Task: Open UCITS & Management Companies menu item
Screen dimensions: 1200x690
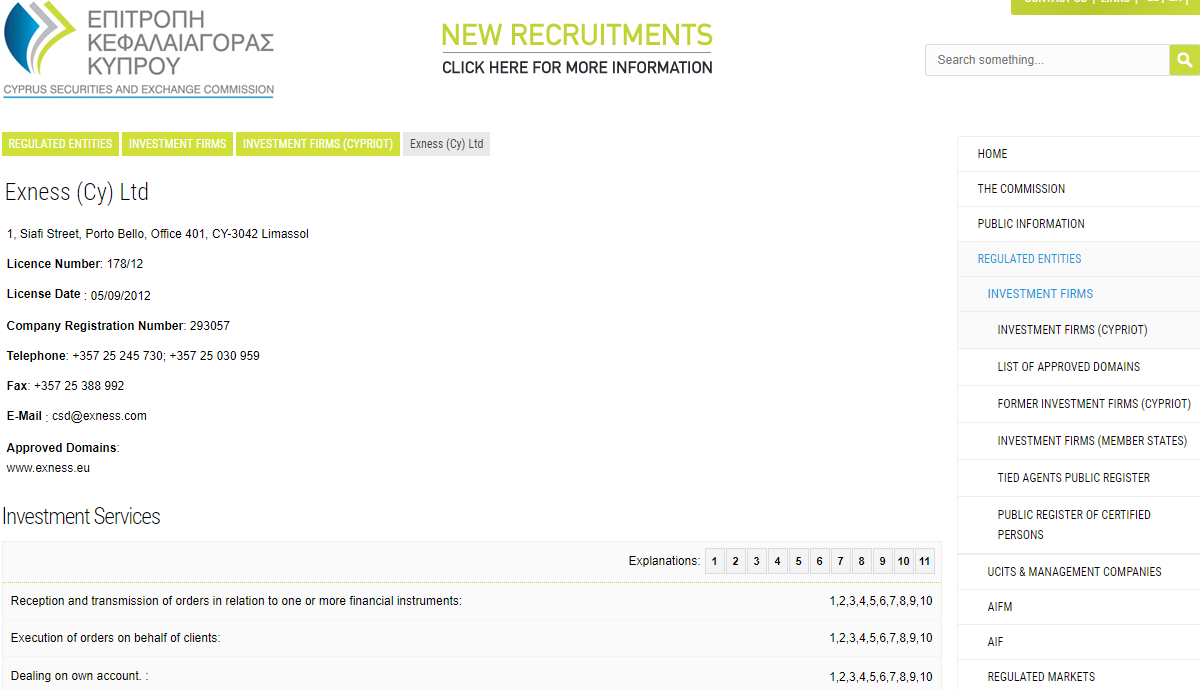Action: (x=1078, y=572)
